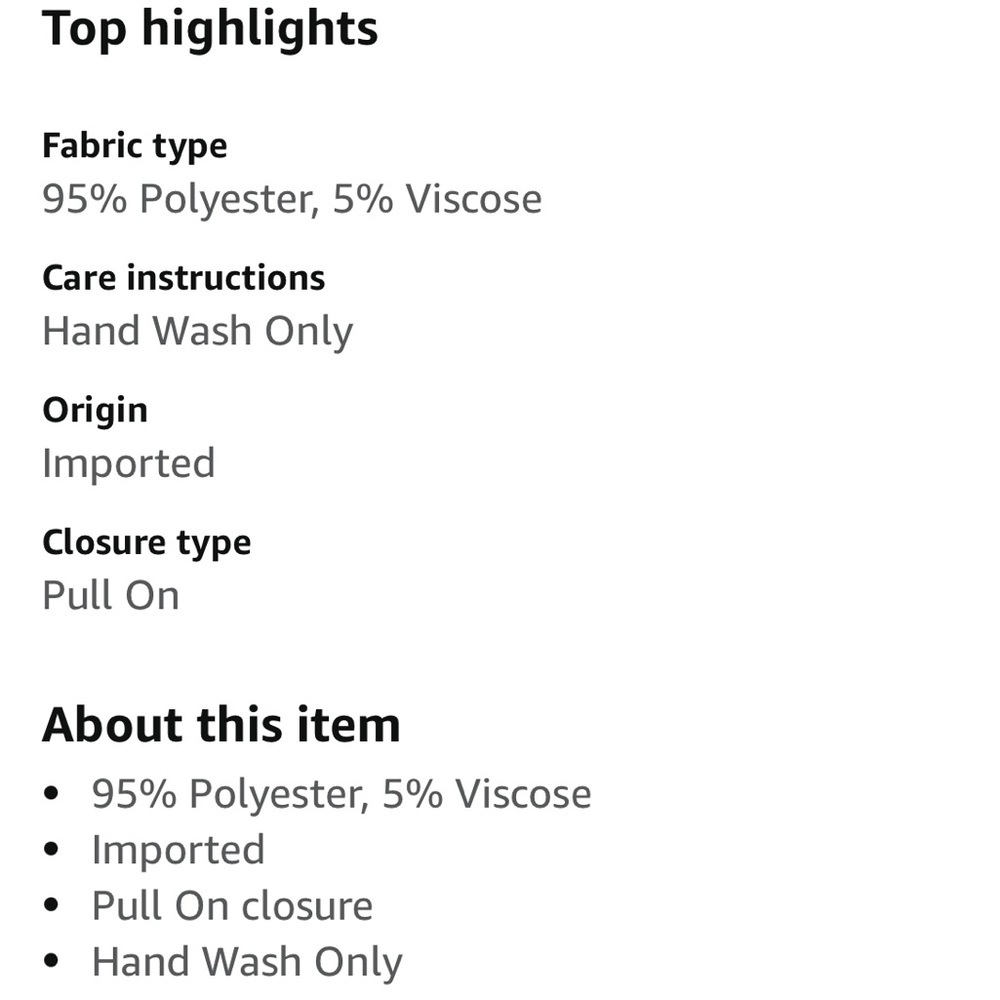The width and height of the screenshot is (1000, 1000).
Task: Click the bullet dot before 95% Polyester
Action: (x=52, y=793)
